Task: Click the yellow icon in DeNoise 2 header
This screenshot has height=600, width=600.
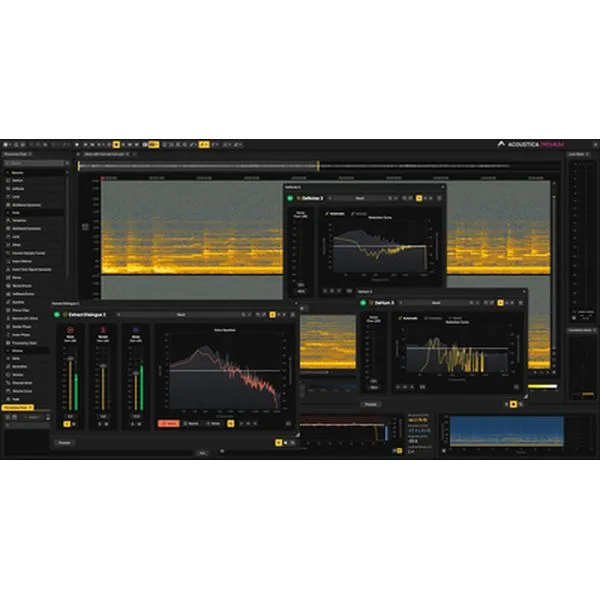Action: tap(419, 198)
